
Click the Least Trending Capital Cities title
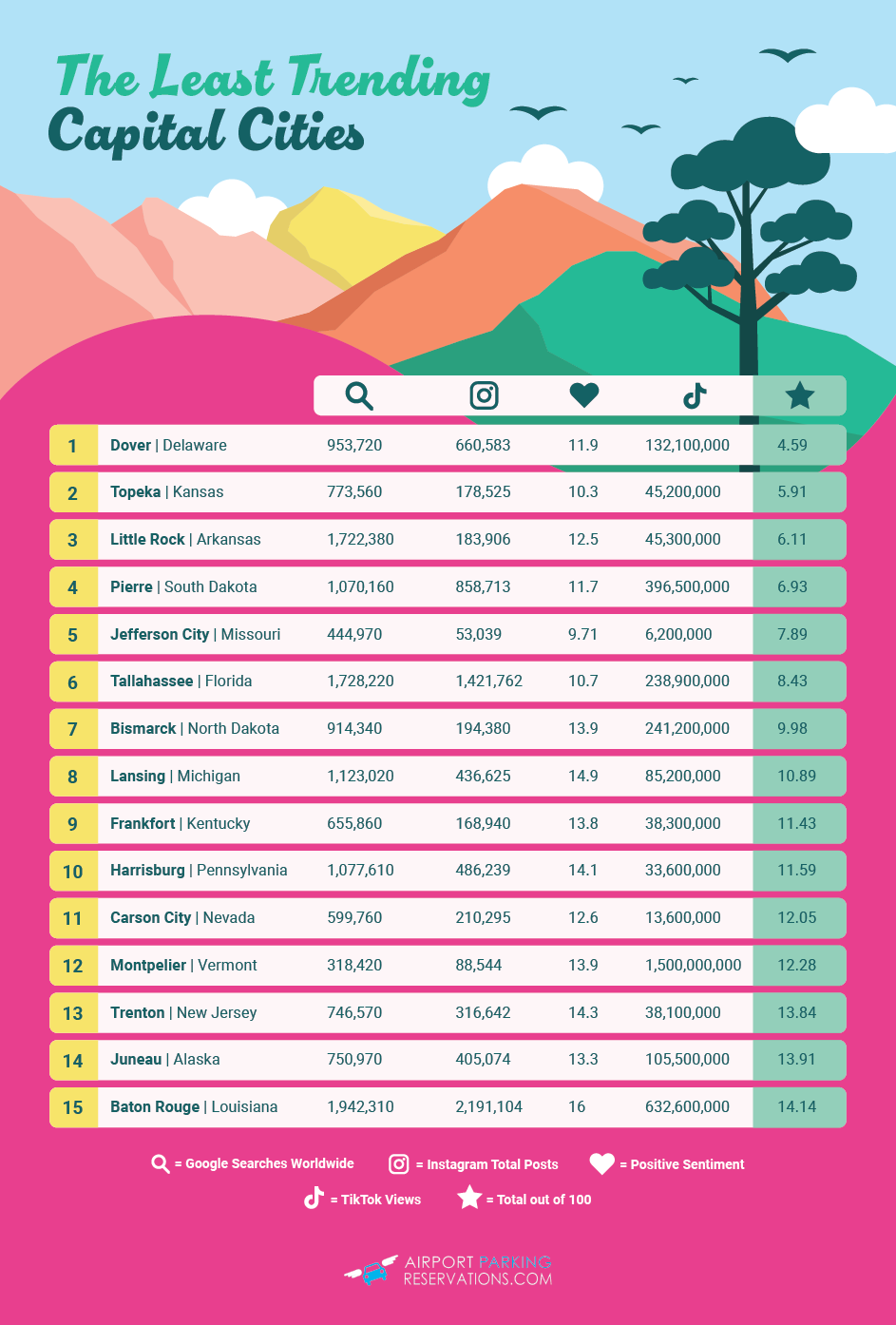click(271, 103)
